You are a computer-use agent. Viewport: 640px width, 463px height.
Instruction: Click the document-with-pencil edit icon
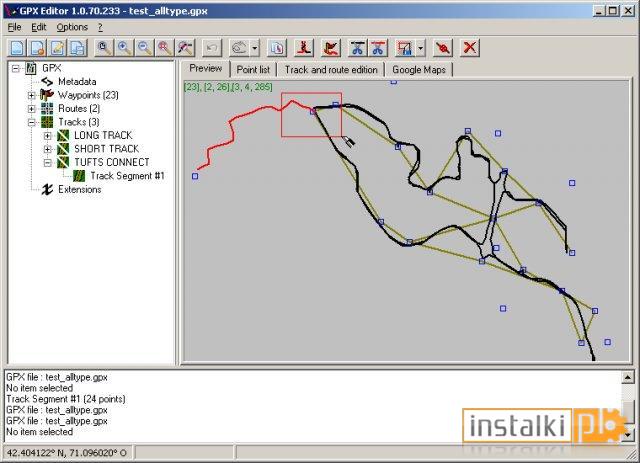pyautogui.click(x=58, y=48)
